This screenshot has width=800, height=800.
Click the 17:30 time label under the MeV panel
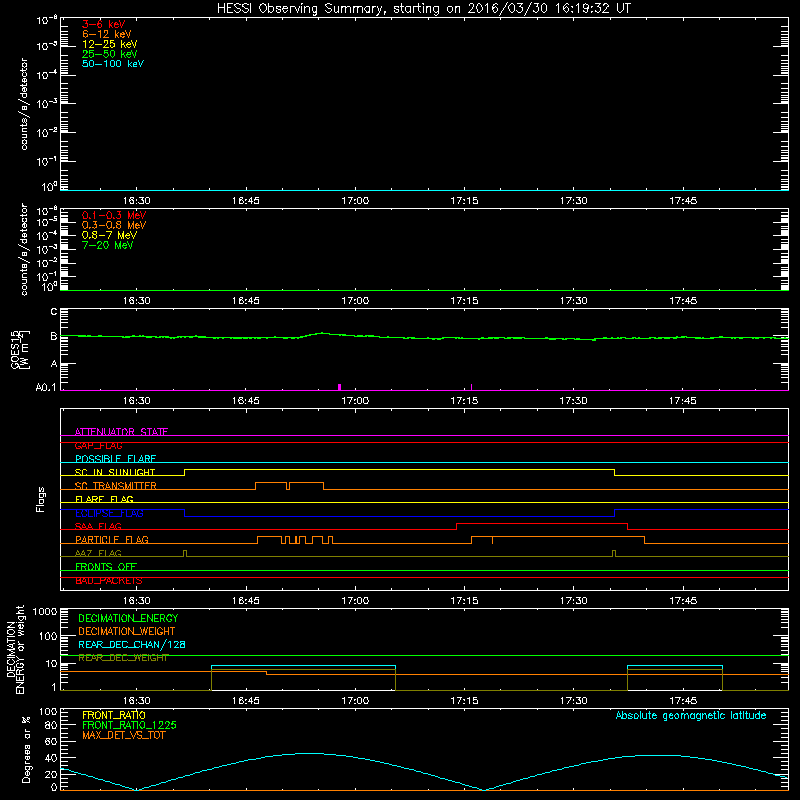[x=573, y=301]
